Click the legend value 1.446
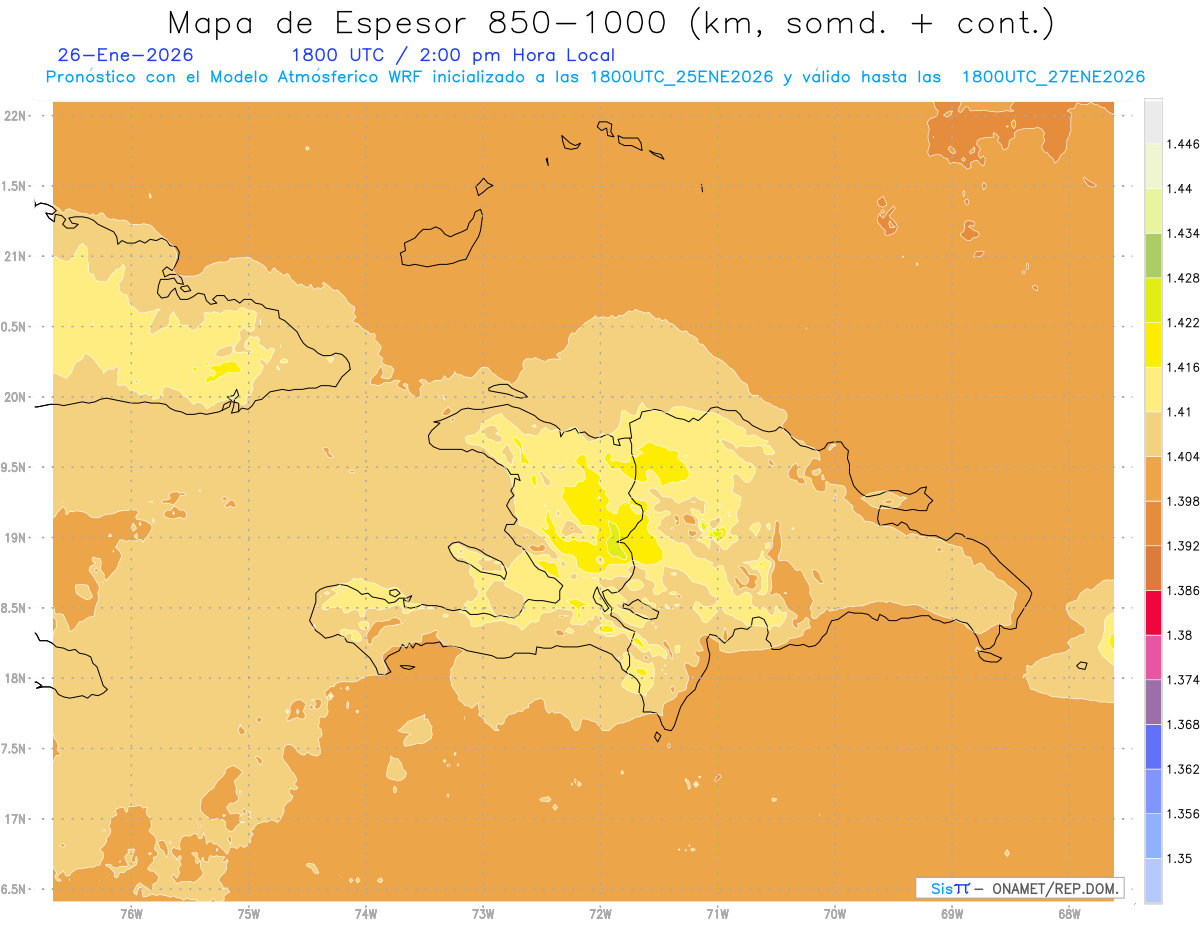The height and width of the screenshot is (927, 1200). pyautogui.click(x=1184, y=144)
